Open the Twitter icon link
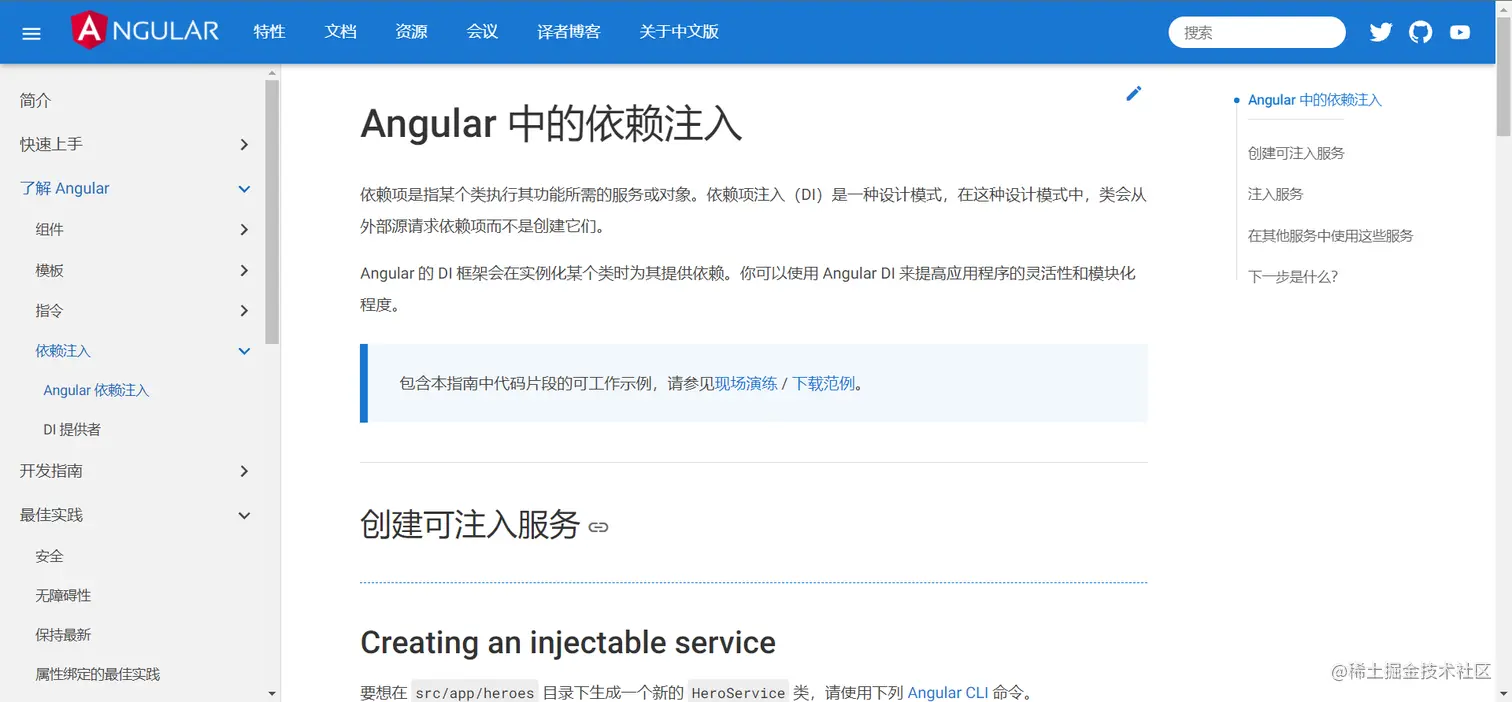 click(1381, 32)
